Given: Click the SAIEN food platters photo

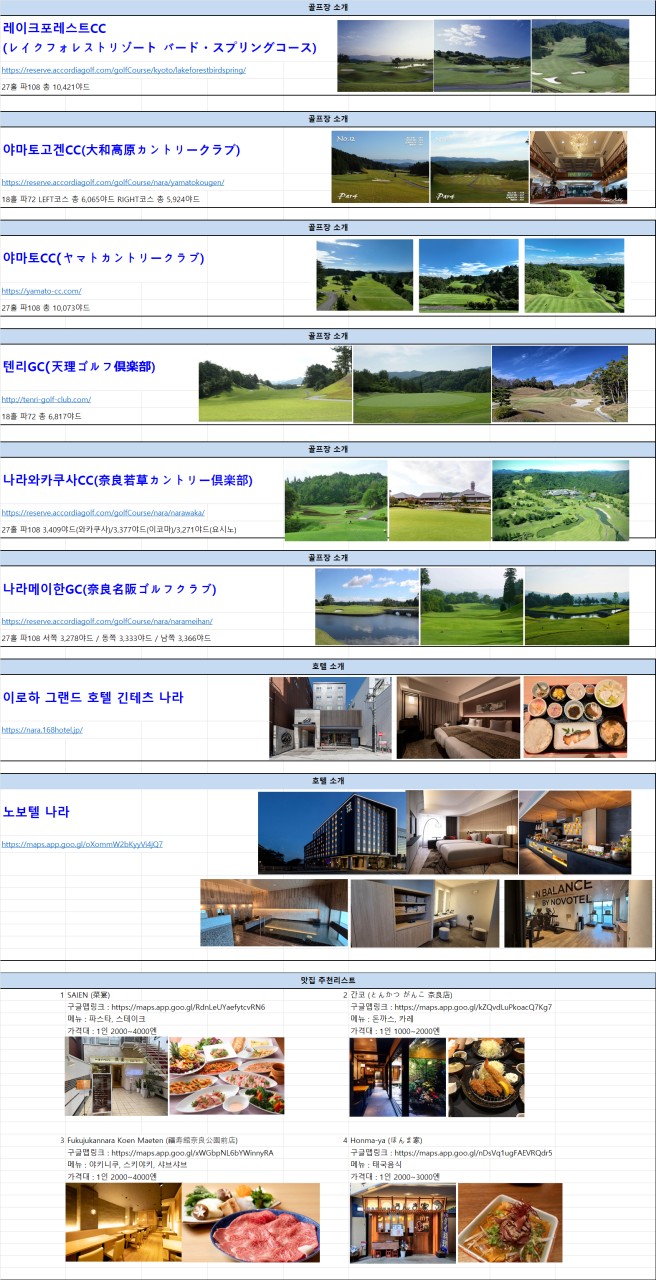Looking at the screenshot, I should pos(226,1076).
